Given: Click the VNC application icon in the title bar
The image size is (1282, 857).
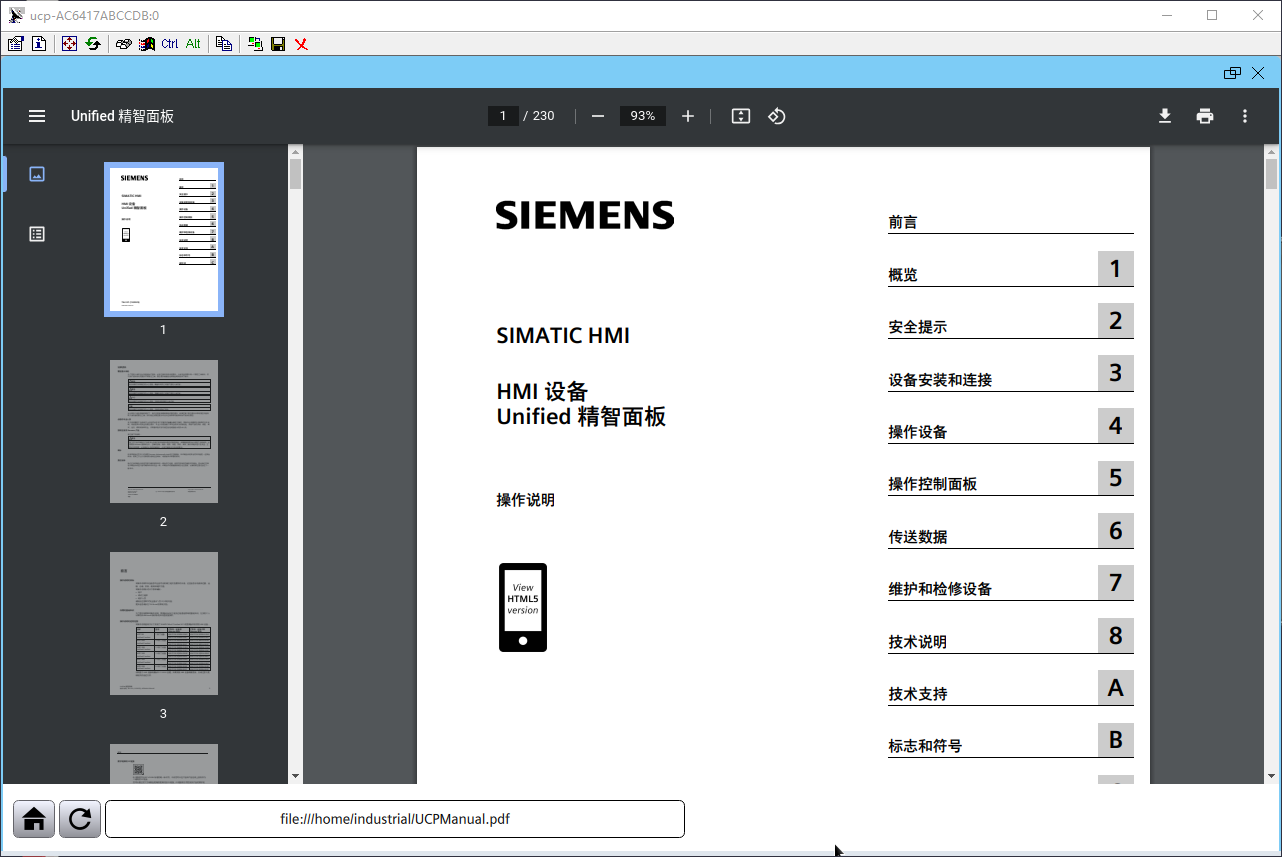Looking at the screenshot, I should (x=16, y=16).
